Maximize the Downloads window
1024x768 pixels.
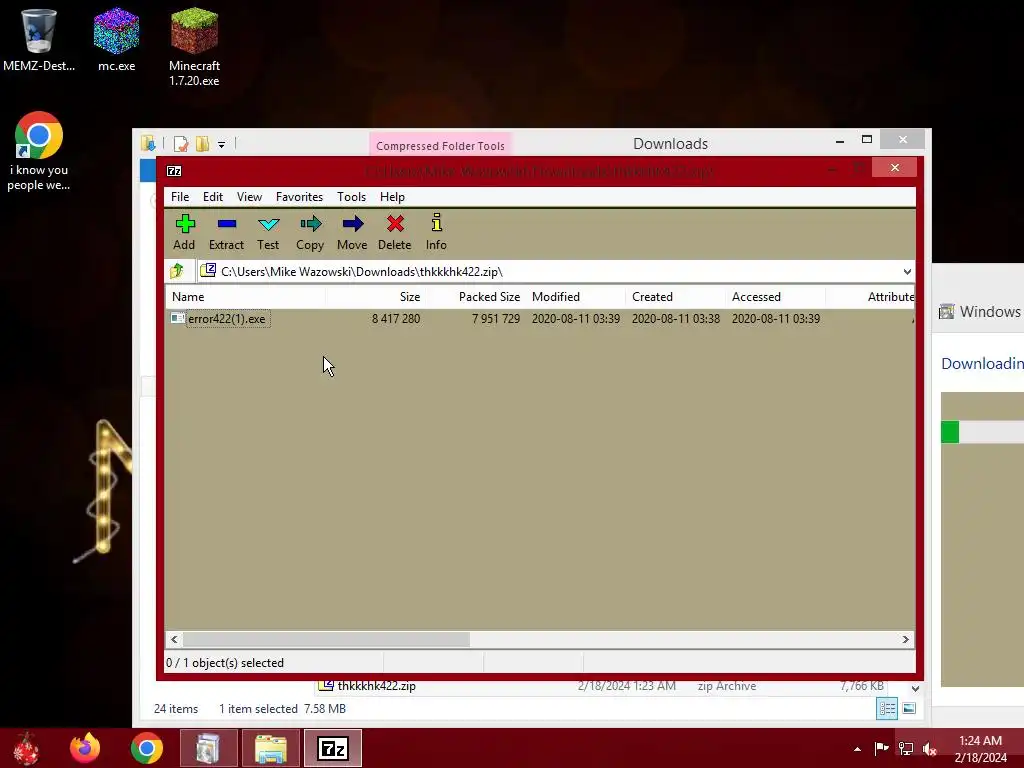tap(867, 140)
